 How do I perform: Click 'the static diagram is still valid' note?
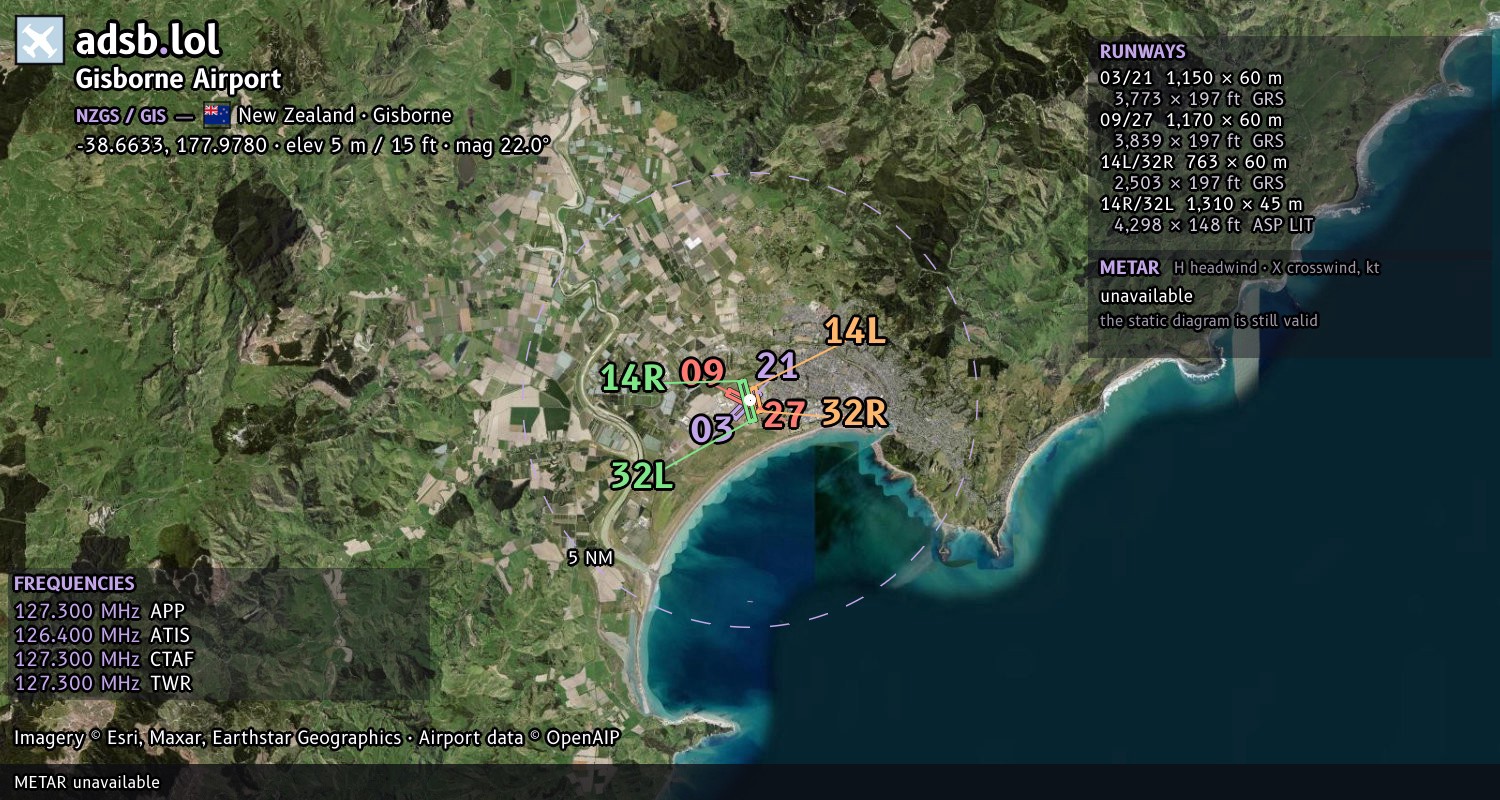[1208, 321]
